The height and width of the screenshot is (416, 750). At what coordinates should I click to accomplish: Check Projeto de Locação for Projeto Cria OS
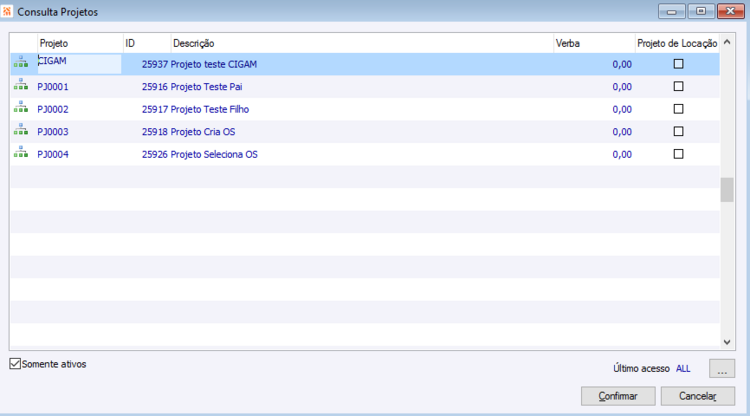678,131
